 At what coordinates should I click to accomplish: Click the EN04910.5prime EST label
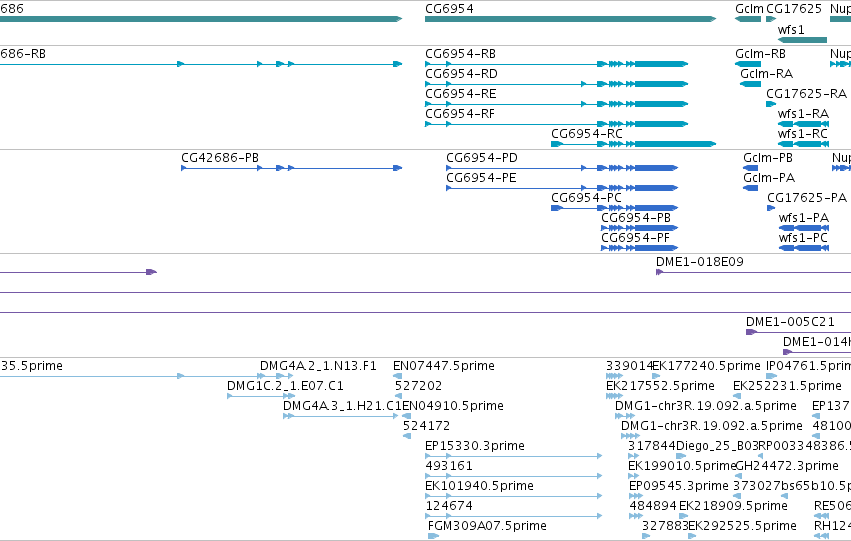point(453,406)
